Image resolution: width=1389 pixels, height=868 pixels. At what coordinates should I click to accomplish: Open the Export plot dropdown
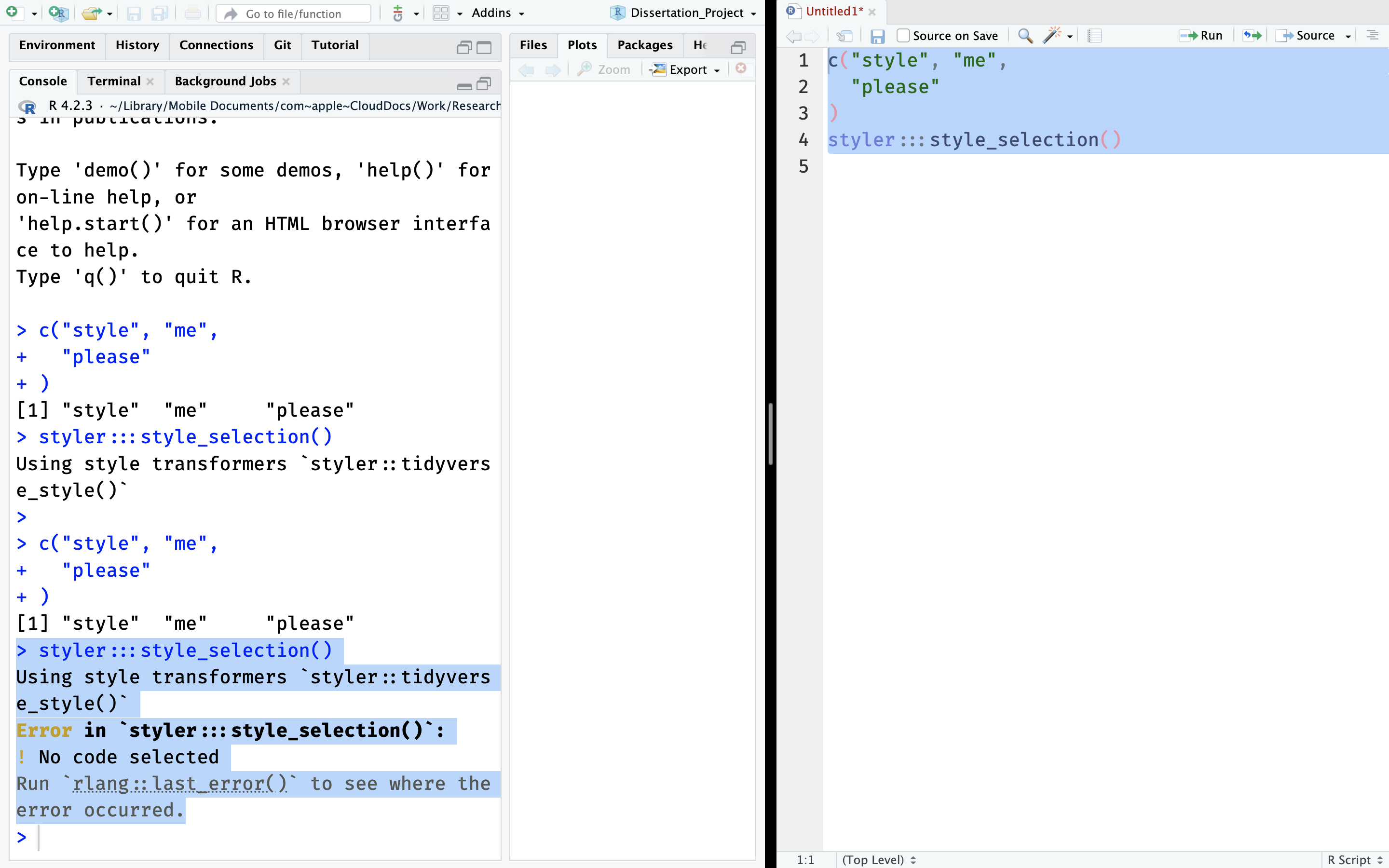pyautogui.click(x=716, y=69)
